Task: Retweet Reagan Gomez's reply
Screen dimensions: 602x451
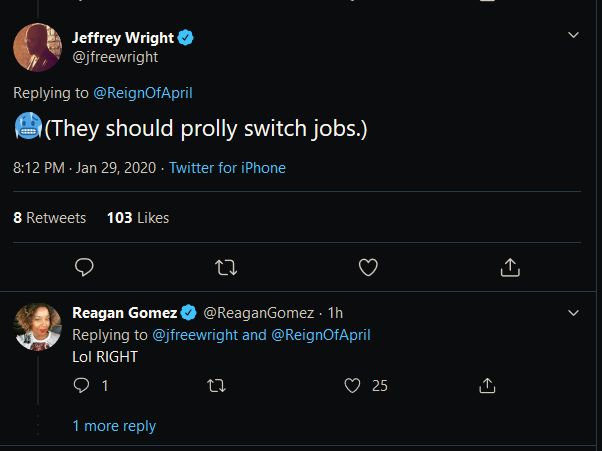Action: click(x=215, y=385)
